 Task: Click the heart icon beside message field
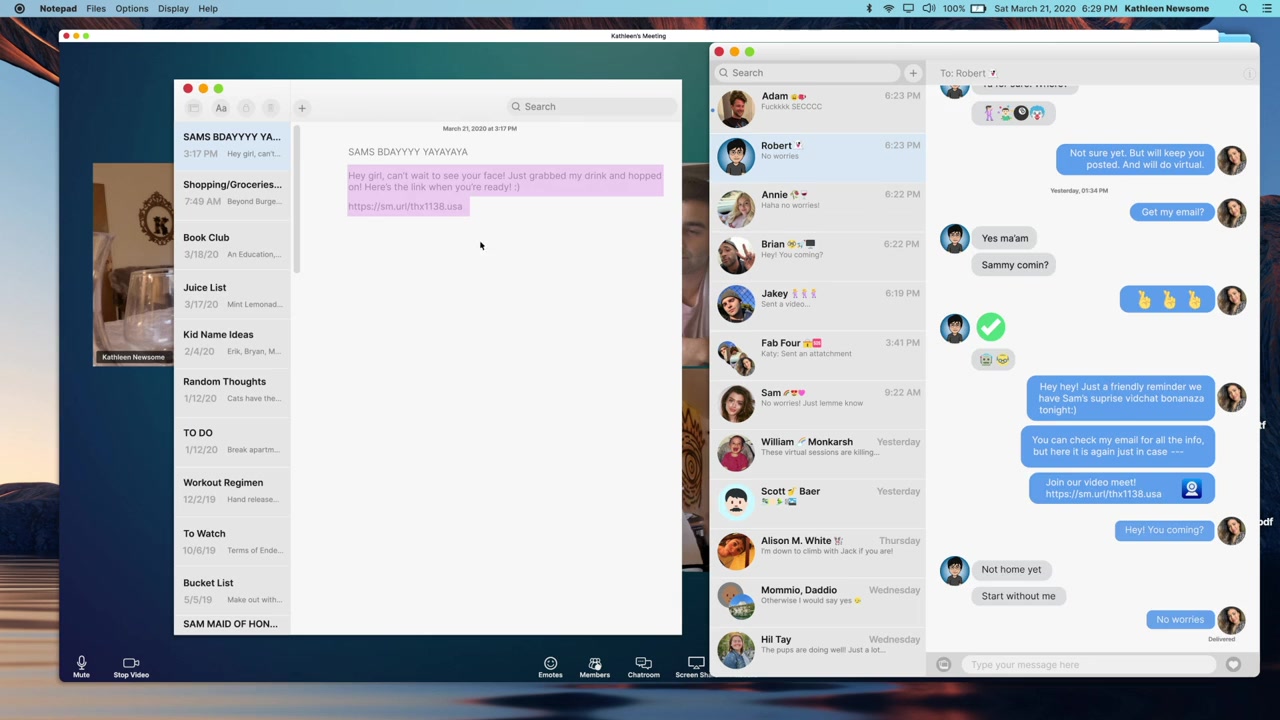point(1233,665)
